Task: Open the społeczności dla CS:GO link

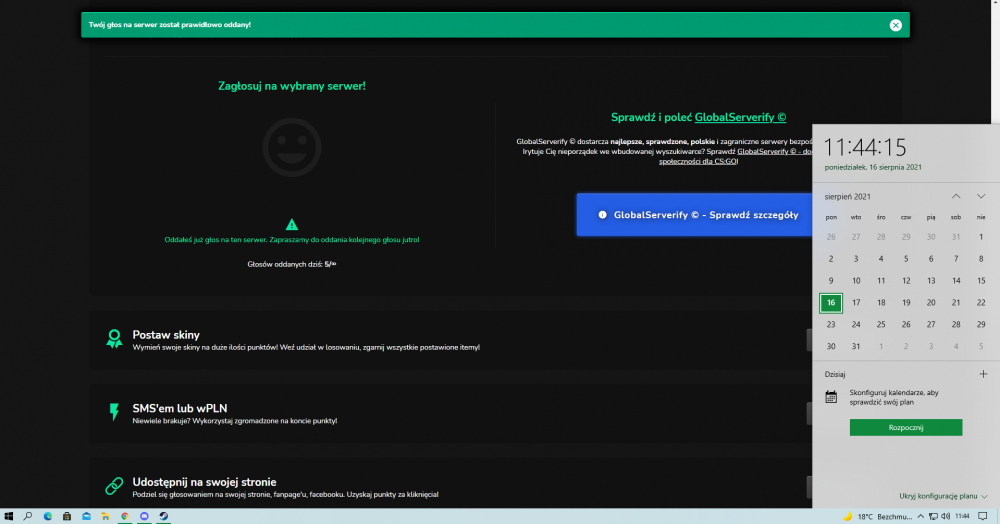Action: coord(698,161)
